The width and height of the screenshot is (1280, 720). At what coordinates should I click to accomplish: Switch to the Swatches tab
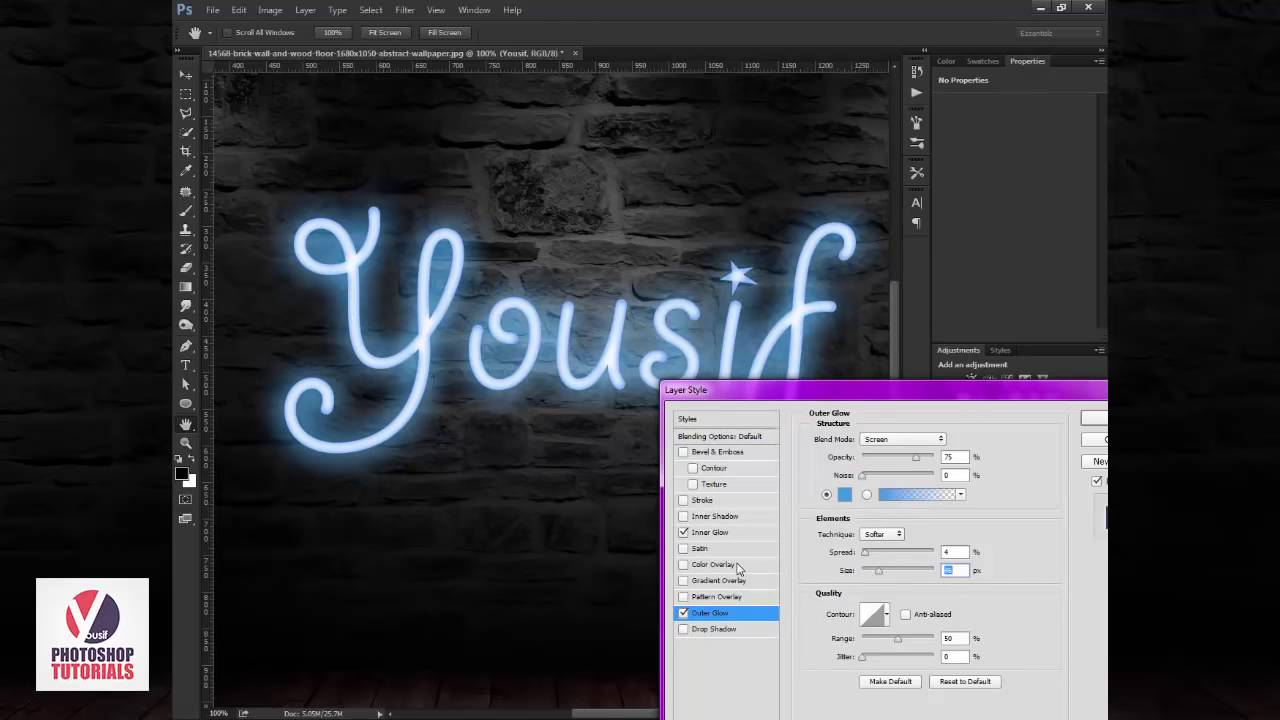pos(982,61)
